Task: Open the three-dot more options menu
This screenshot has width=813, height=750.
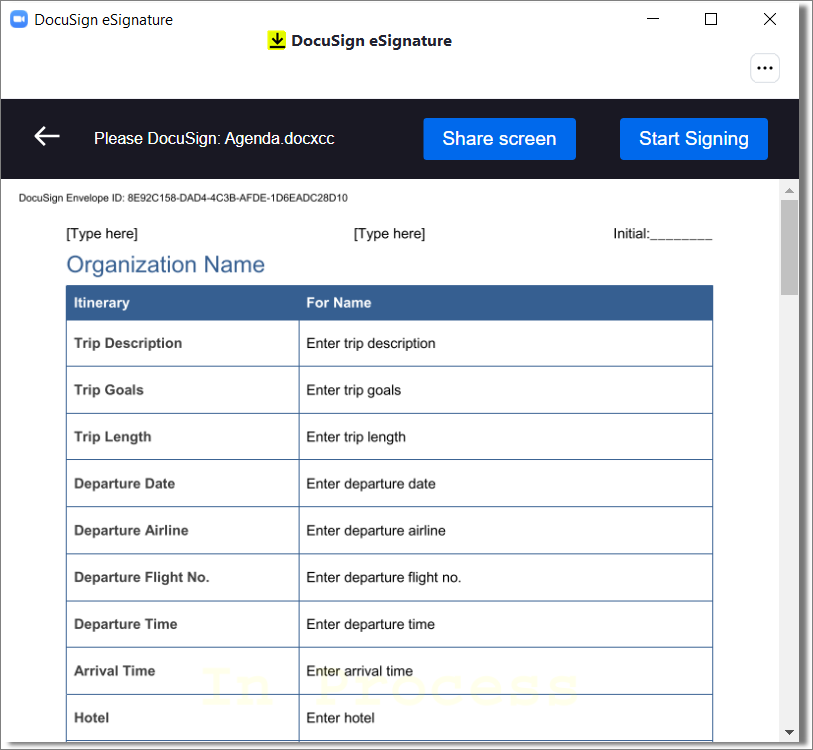Action: (x=765, y=68)
